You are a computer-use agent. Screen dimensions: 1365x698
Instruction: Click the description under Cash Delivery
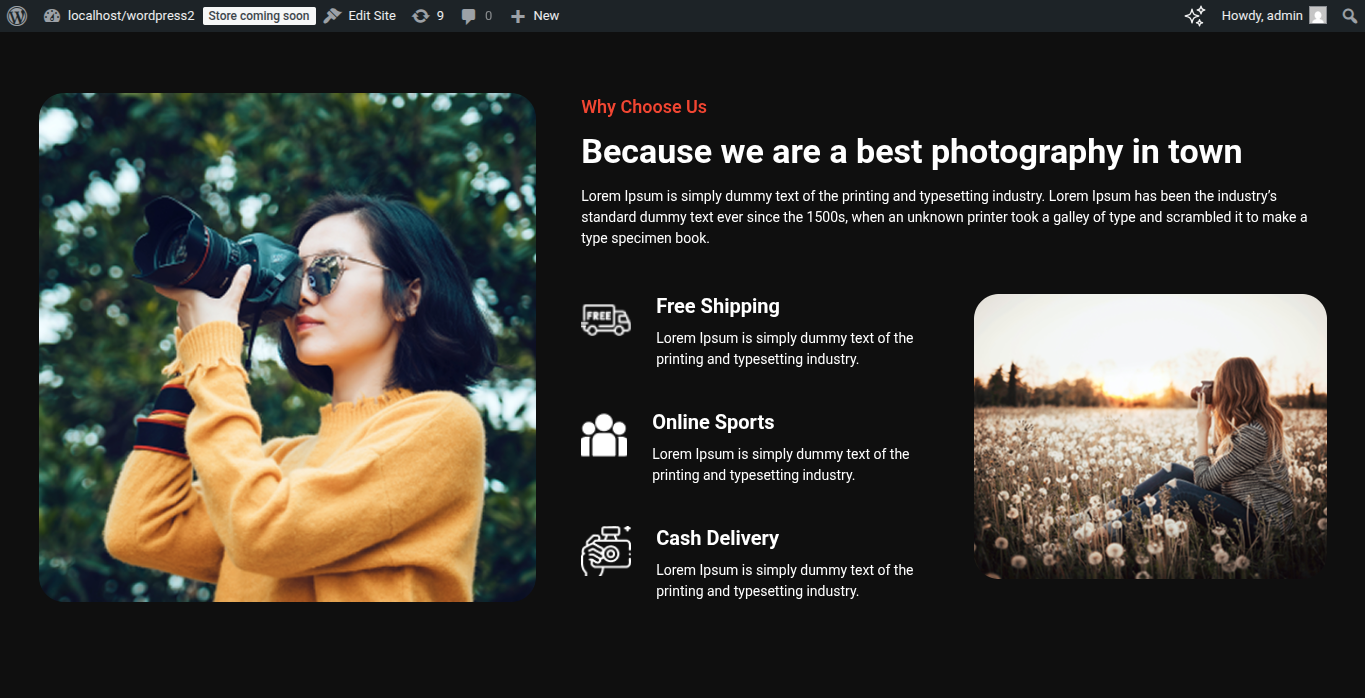pyautogui.click(x=785, y=581)
